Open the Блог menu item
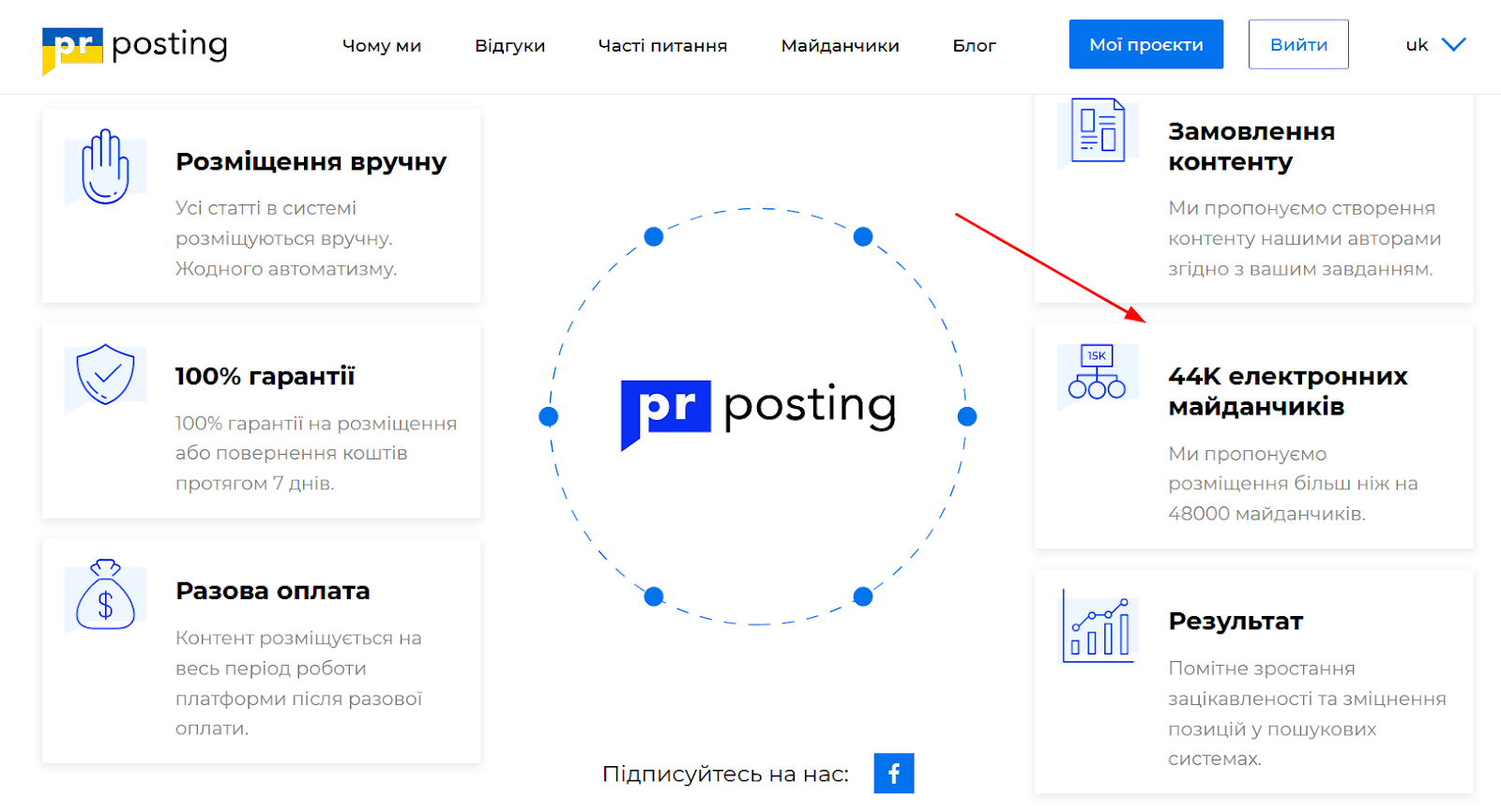This screenshot has height=812, width=1501. [x=974, y=45]
